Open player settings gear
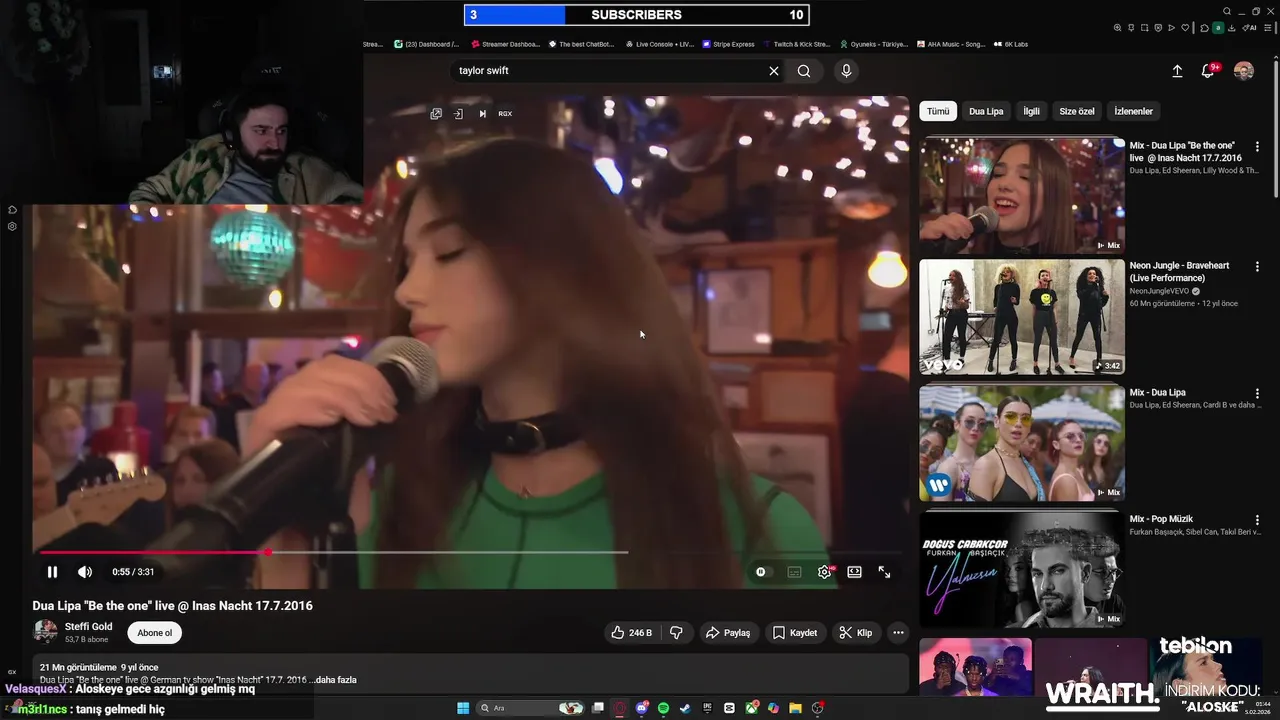 [x=824, y=572]
